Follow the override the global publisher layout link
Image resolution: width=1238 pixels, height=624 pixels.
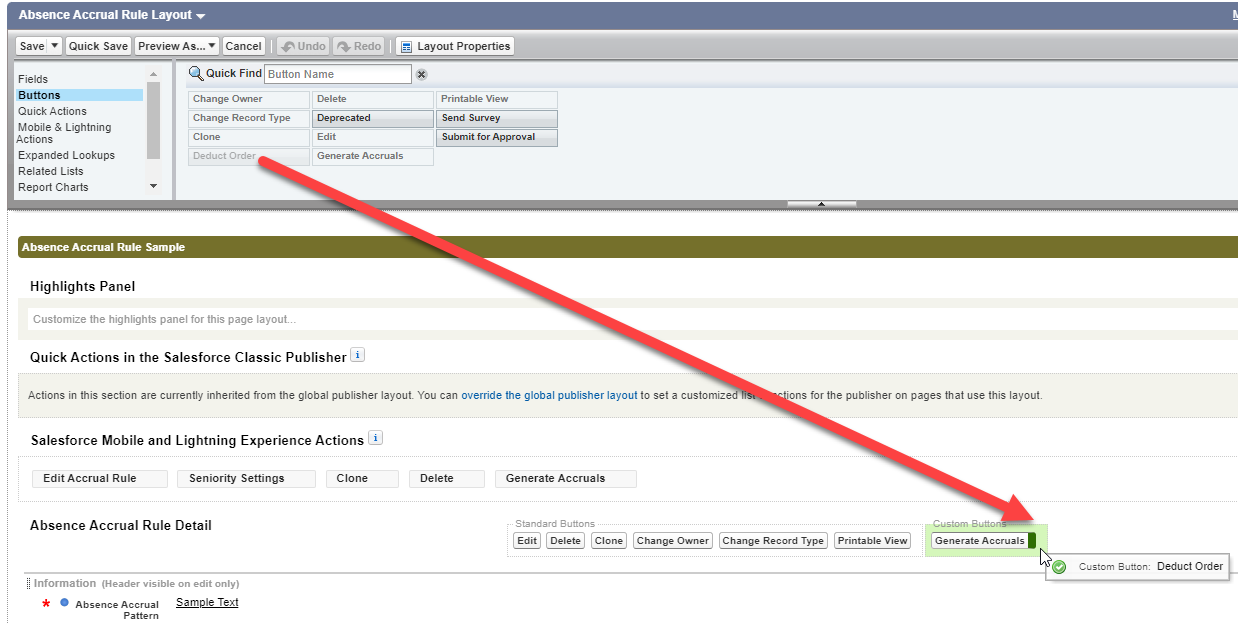549,395
